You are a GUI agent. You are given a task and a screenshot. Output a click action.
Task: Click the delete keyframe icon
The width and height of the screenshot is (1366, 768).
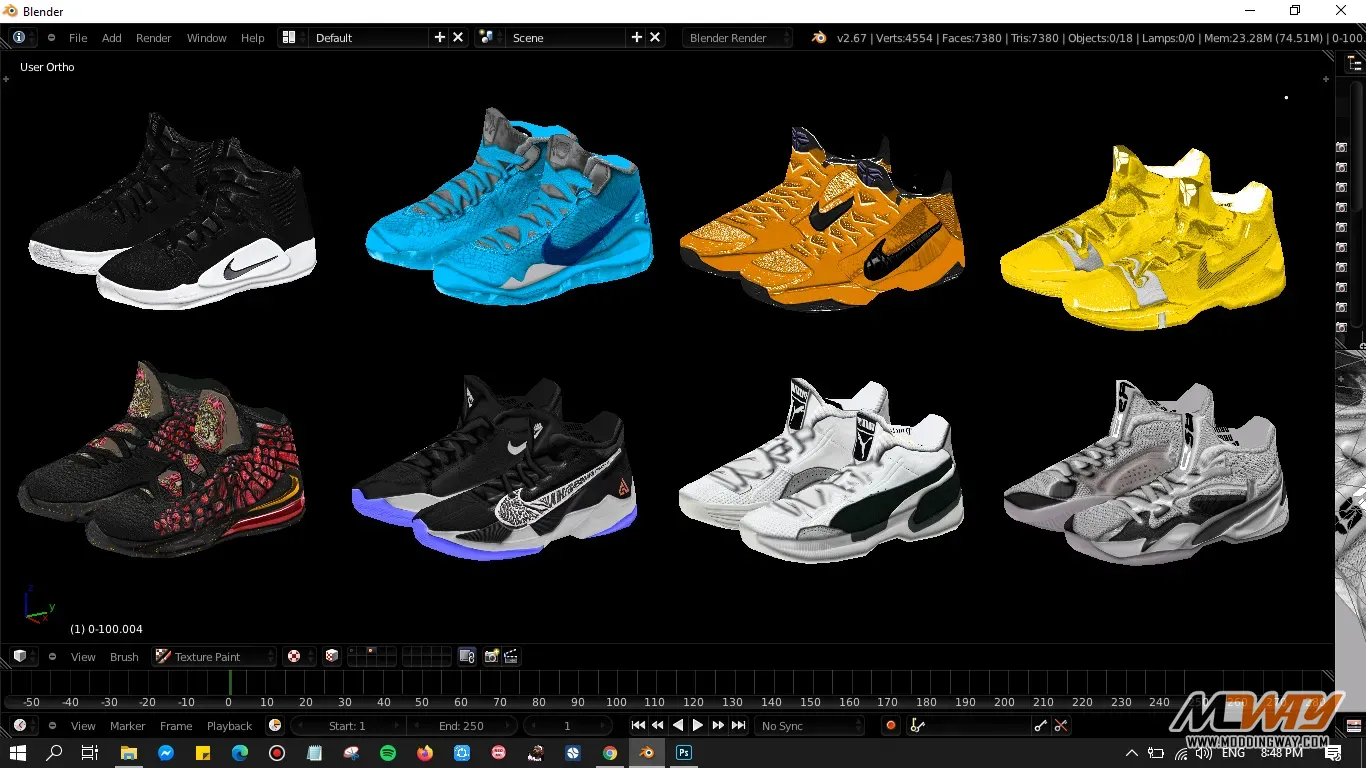(1061, 726)
